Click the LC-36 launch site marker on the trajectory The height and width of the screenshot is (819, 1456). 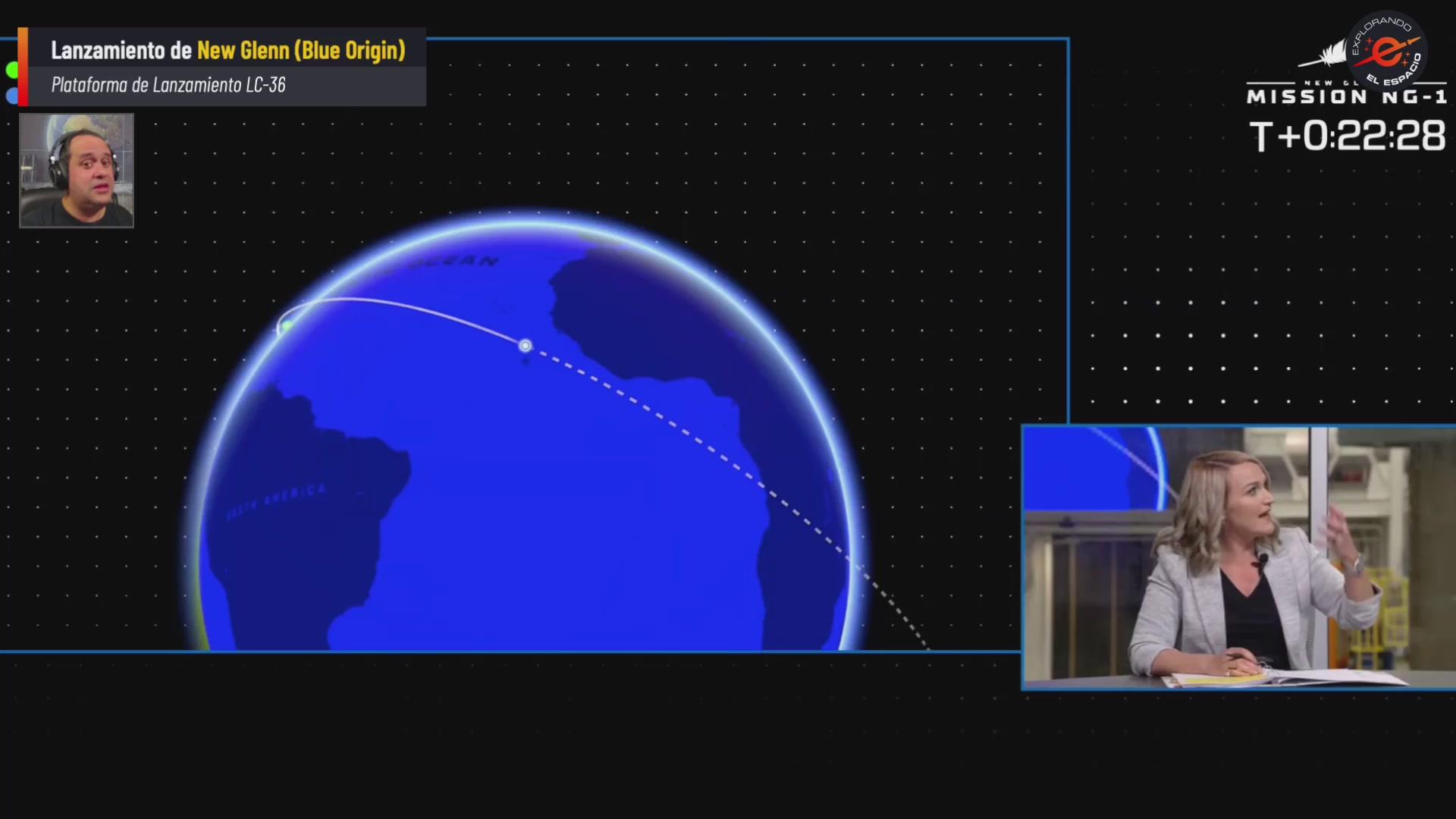(287, 326)
